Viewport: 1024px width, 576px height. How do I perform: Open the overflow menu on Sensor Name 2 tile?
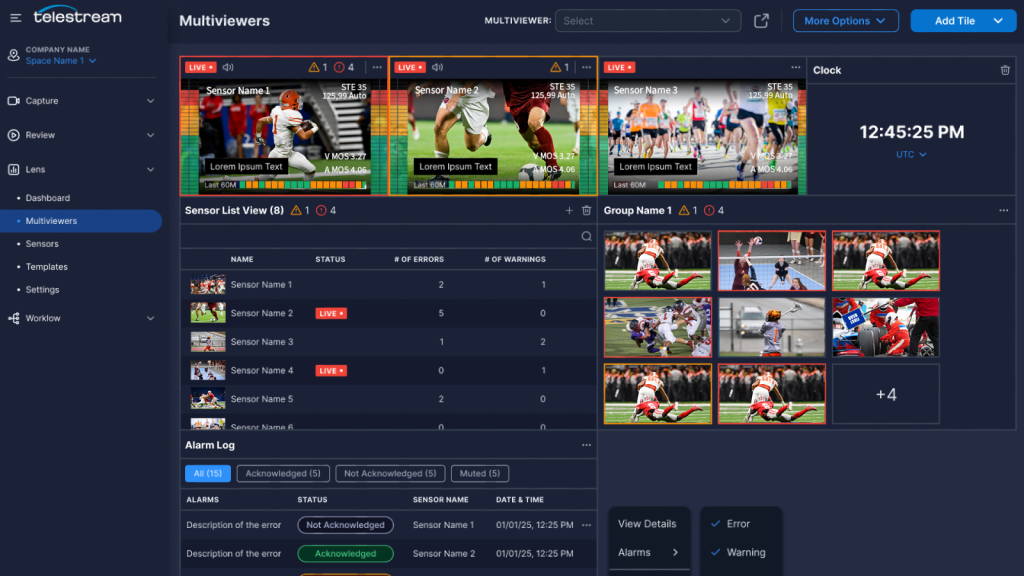(585, 67)
